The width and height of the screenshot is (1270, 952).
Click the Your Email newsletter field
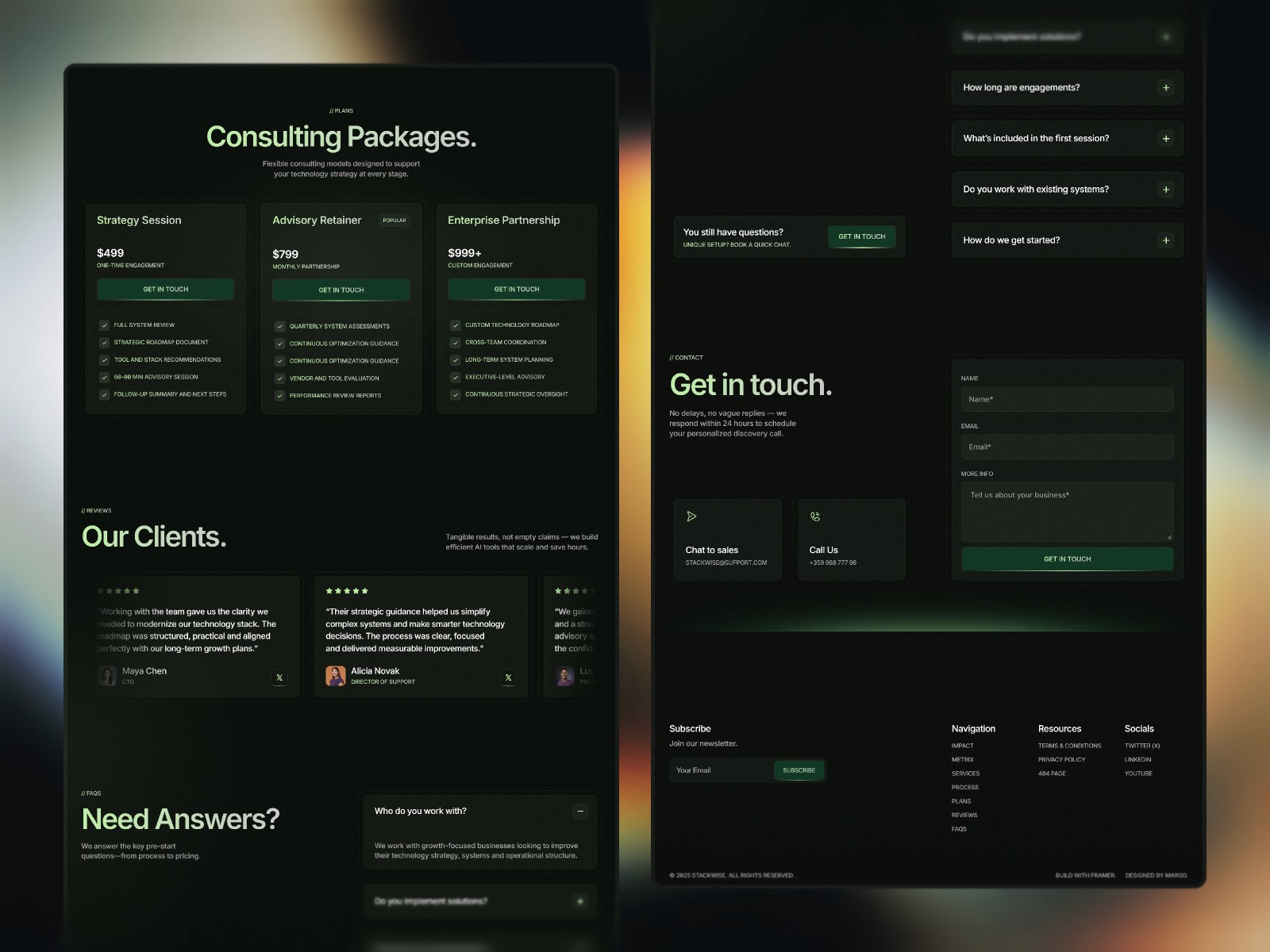click(x=722, y=770)
